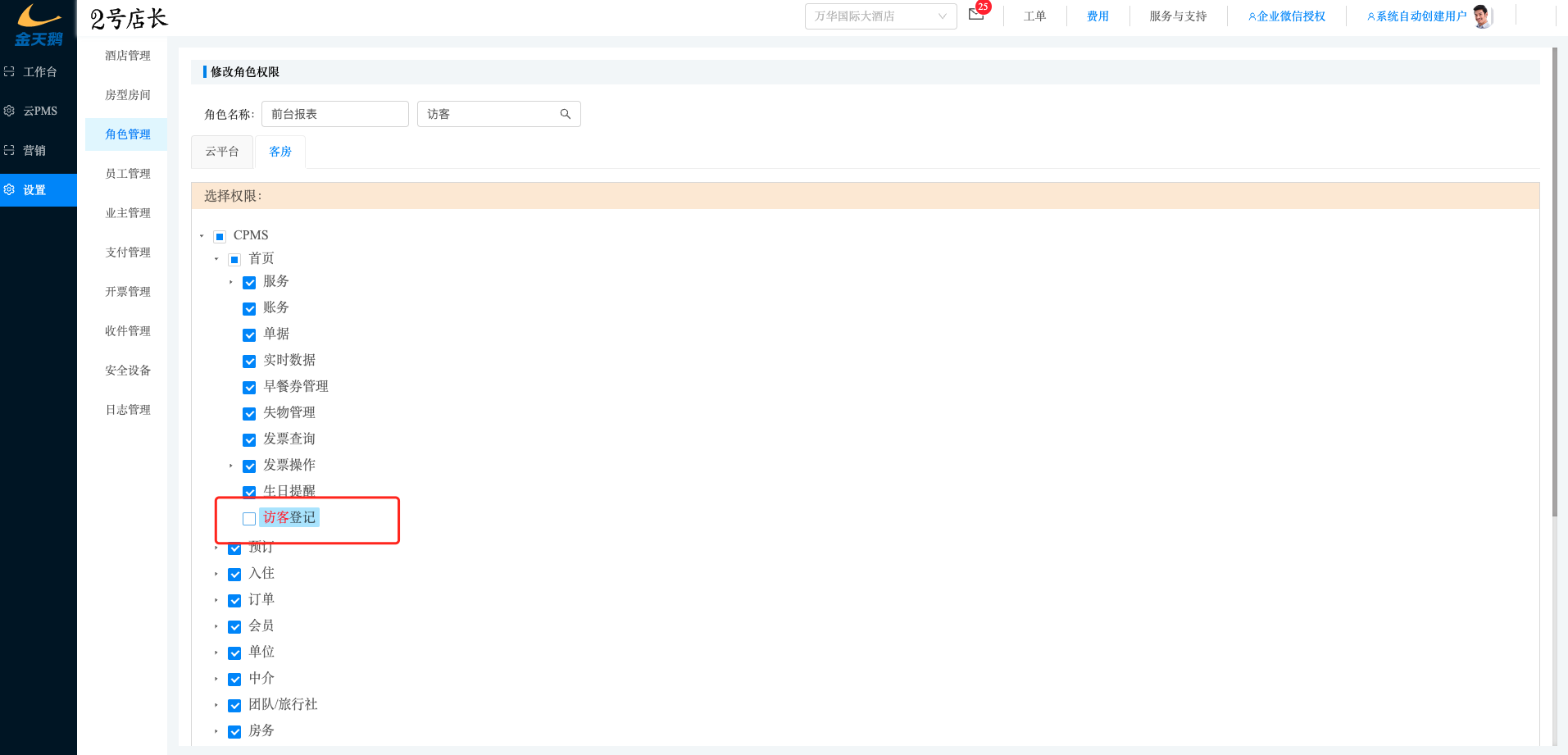Uncheck the 房务 checkbox
Image resolution: width=1568 pixels, height=755 pixels.
(x=234, y=732)
